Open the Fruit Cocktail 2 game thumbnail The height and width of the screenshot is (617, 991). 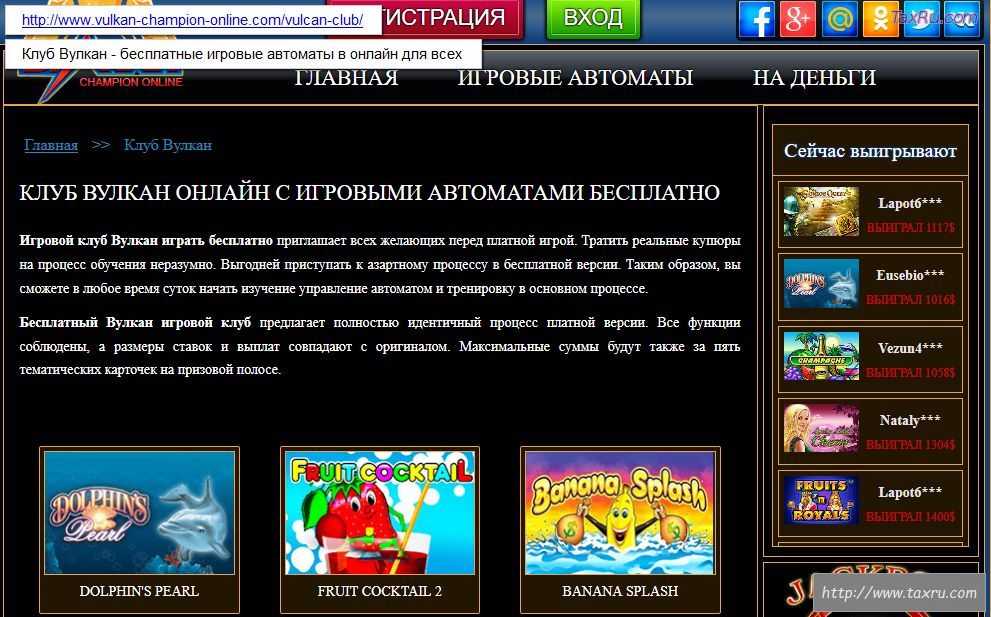click(x=379, y=512)
